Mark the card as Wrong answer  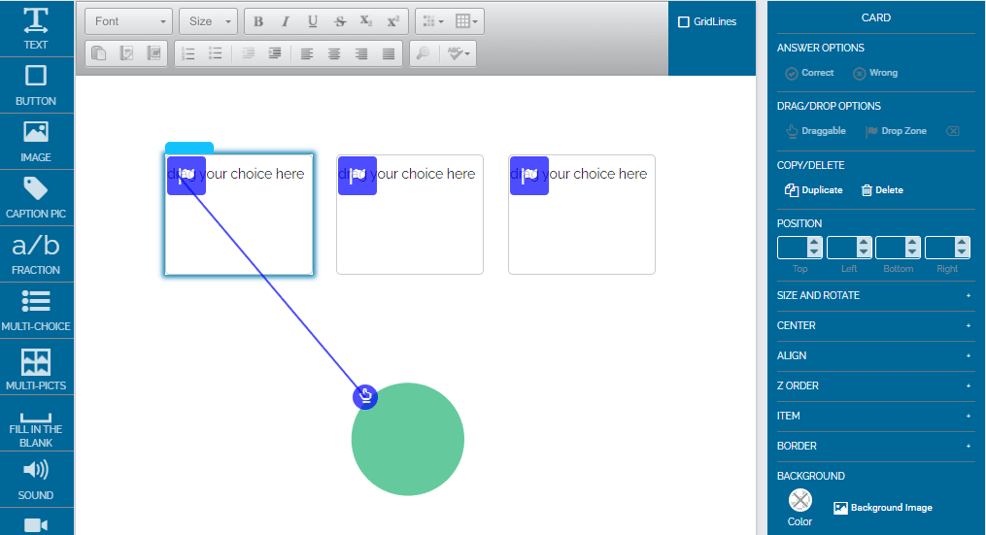[x=875, y=73]
